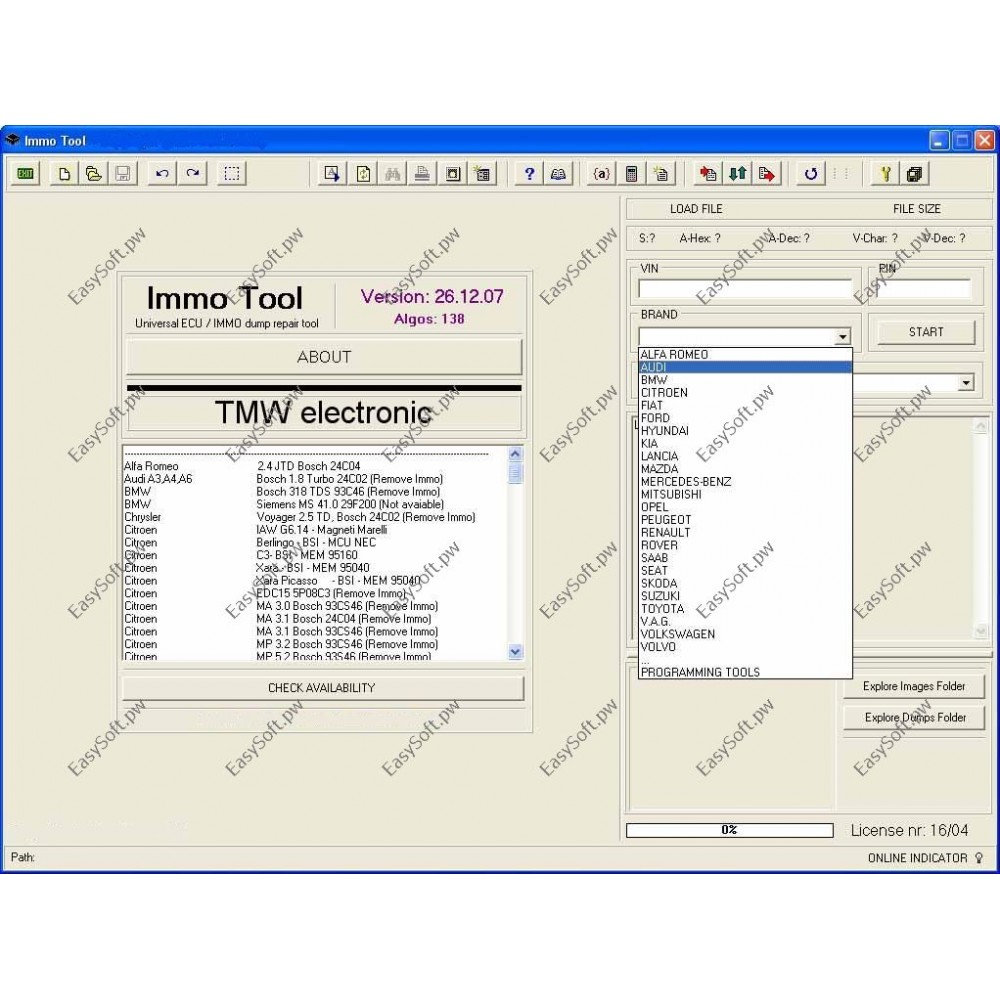Click the printer icon in toolbar
The image size is (1000, 1000).
(422, 173)
